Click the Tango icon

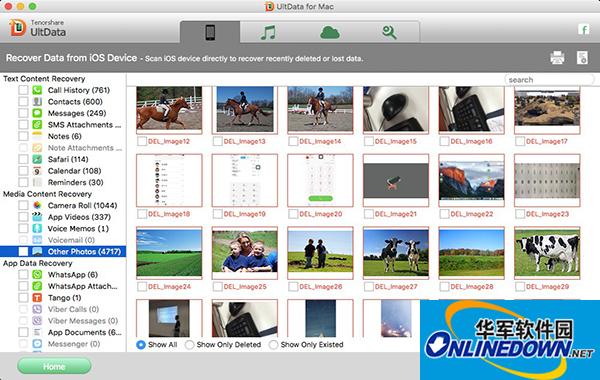37,297
